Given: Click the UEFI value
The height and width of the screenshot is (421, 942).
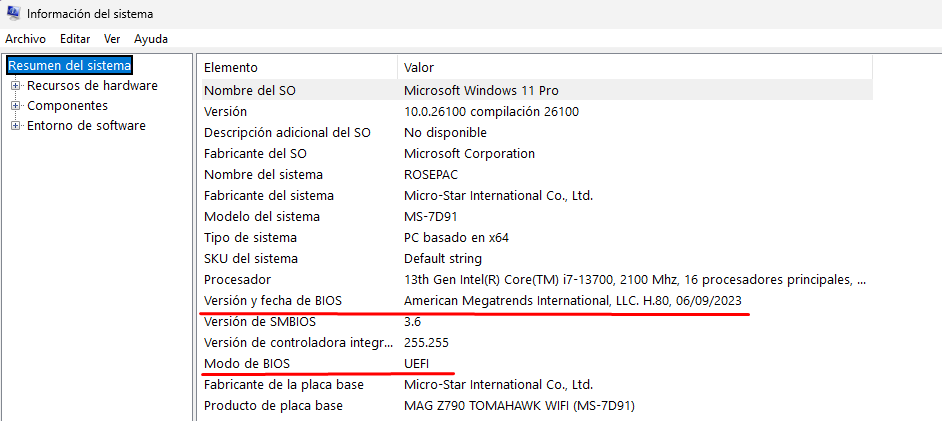Looking at the screenshot, I should click(x=418, y=364).
